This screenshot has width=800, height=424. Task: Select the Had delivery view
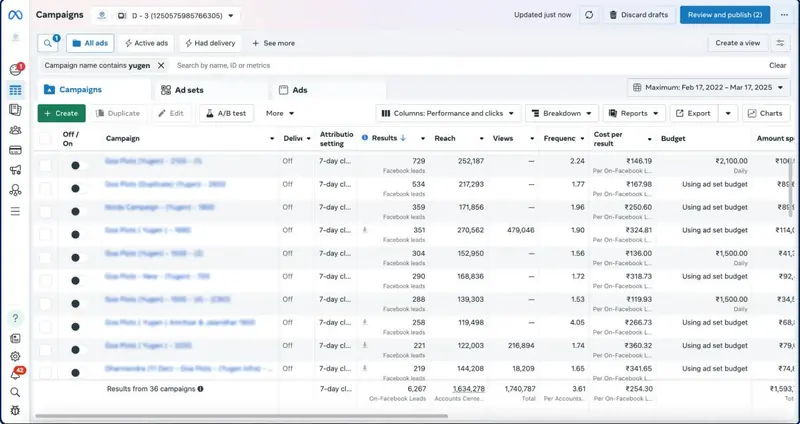click(210, 43)
